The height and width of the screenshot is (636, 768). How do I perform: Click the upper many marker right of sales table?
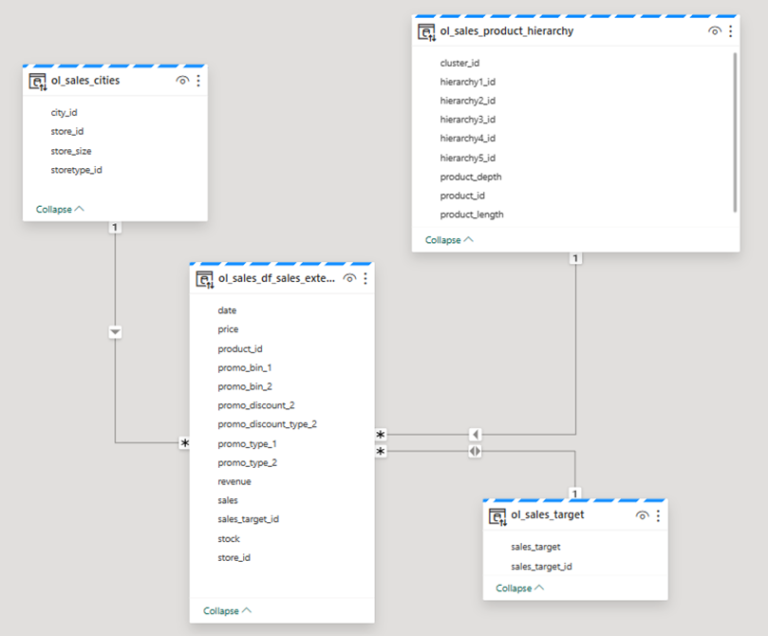pyautogui.click(x=381, y=435)
